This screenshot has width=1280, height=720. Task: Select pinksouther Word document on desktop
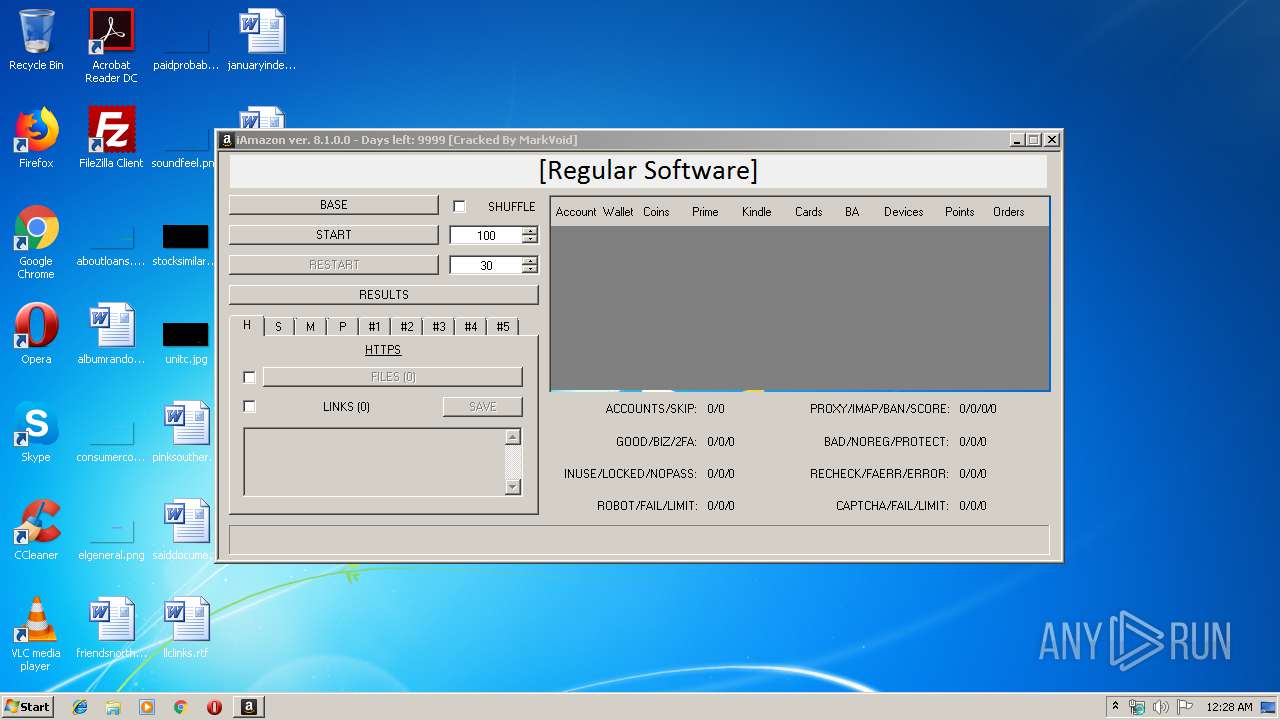186,432
